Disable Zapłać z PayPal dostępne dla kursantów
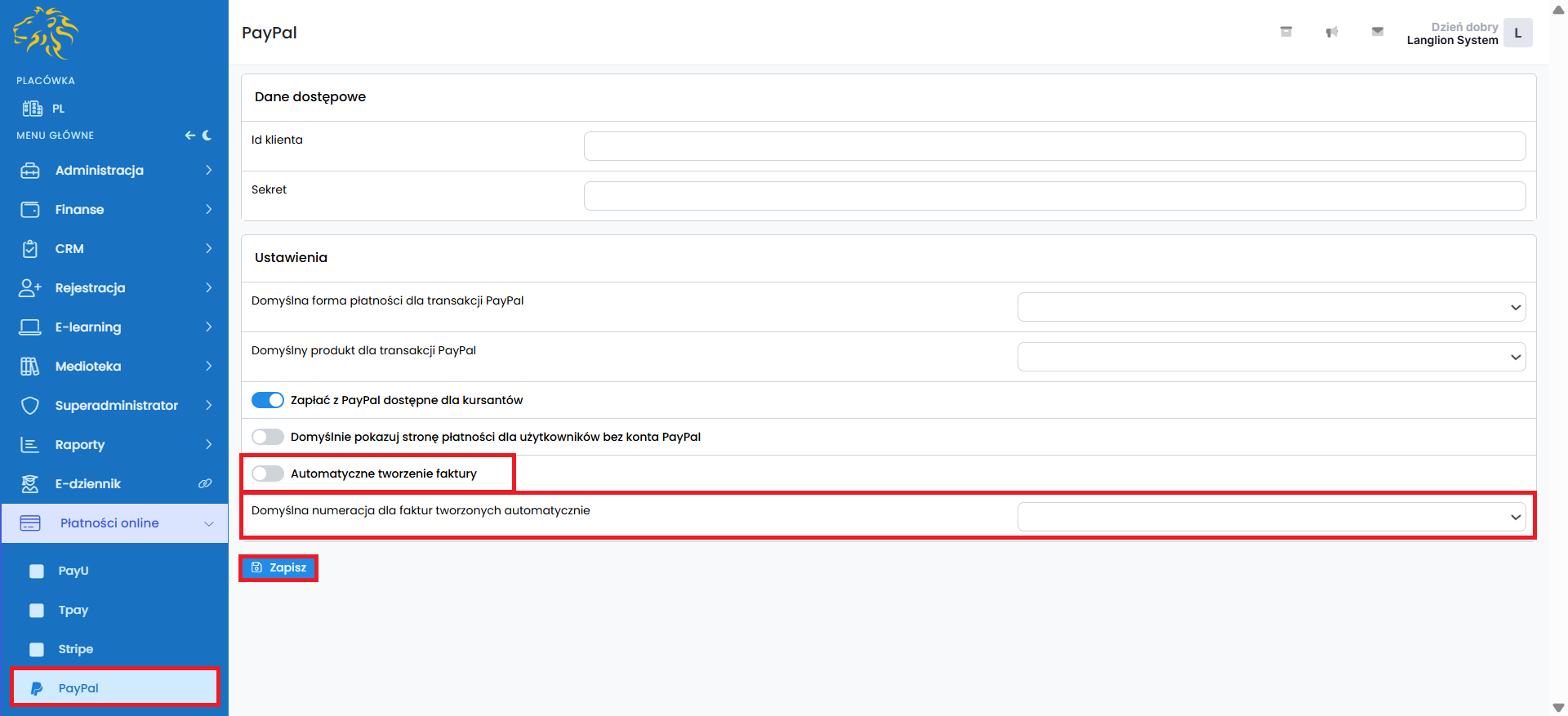Screen dimensions: 1568x716 268,400
